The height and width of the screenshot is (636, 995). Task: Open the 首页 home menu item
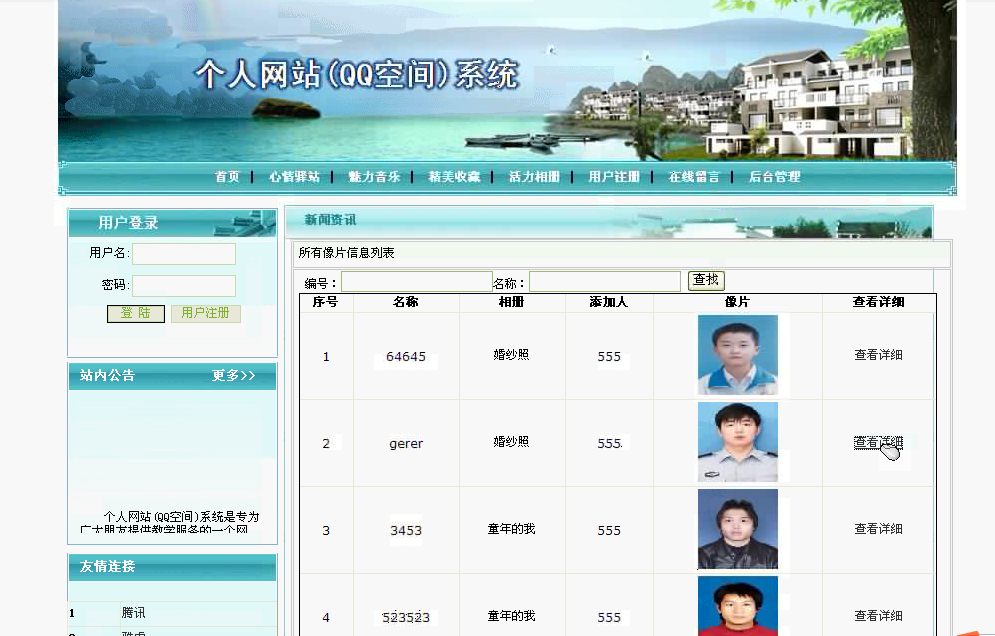[x=227, y=176]
